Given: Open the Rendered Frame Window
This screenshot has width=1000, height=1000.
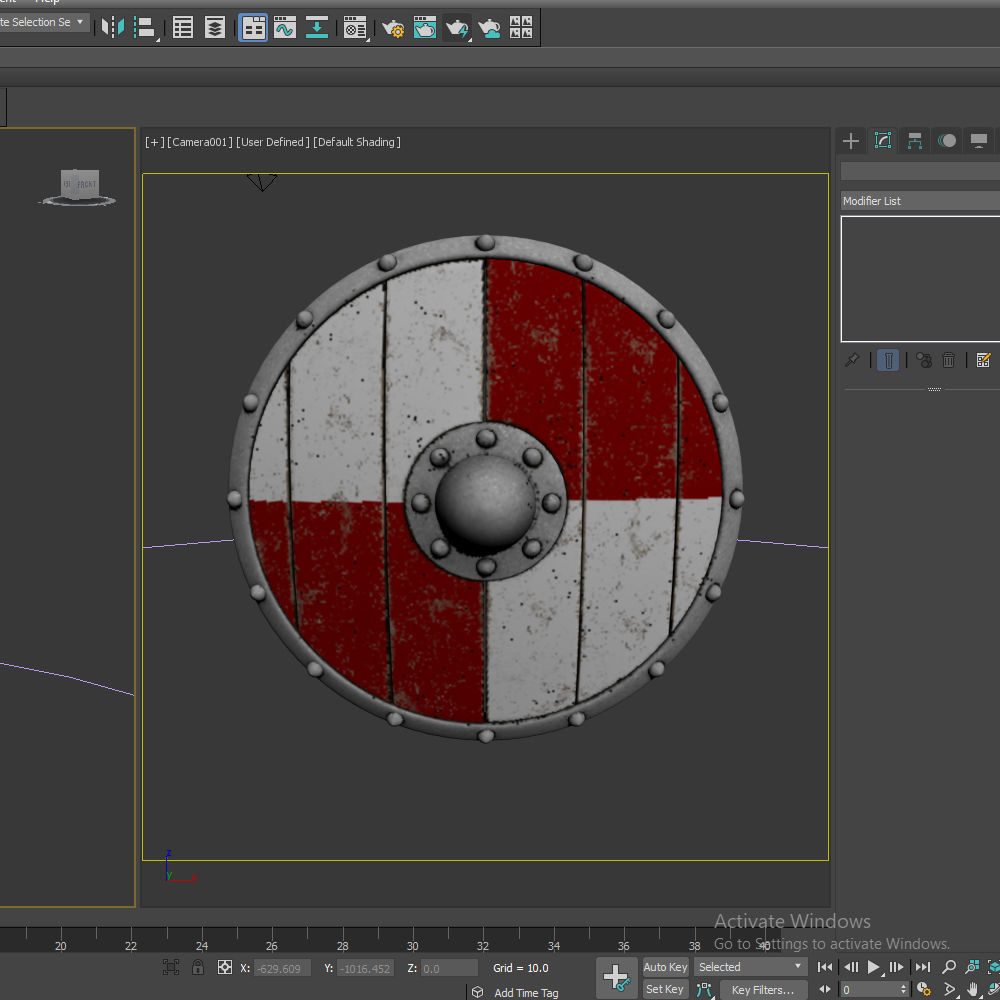Looking at the screenshot, I should tap(425, 27).
